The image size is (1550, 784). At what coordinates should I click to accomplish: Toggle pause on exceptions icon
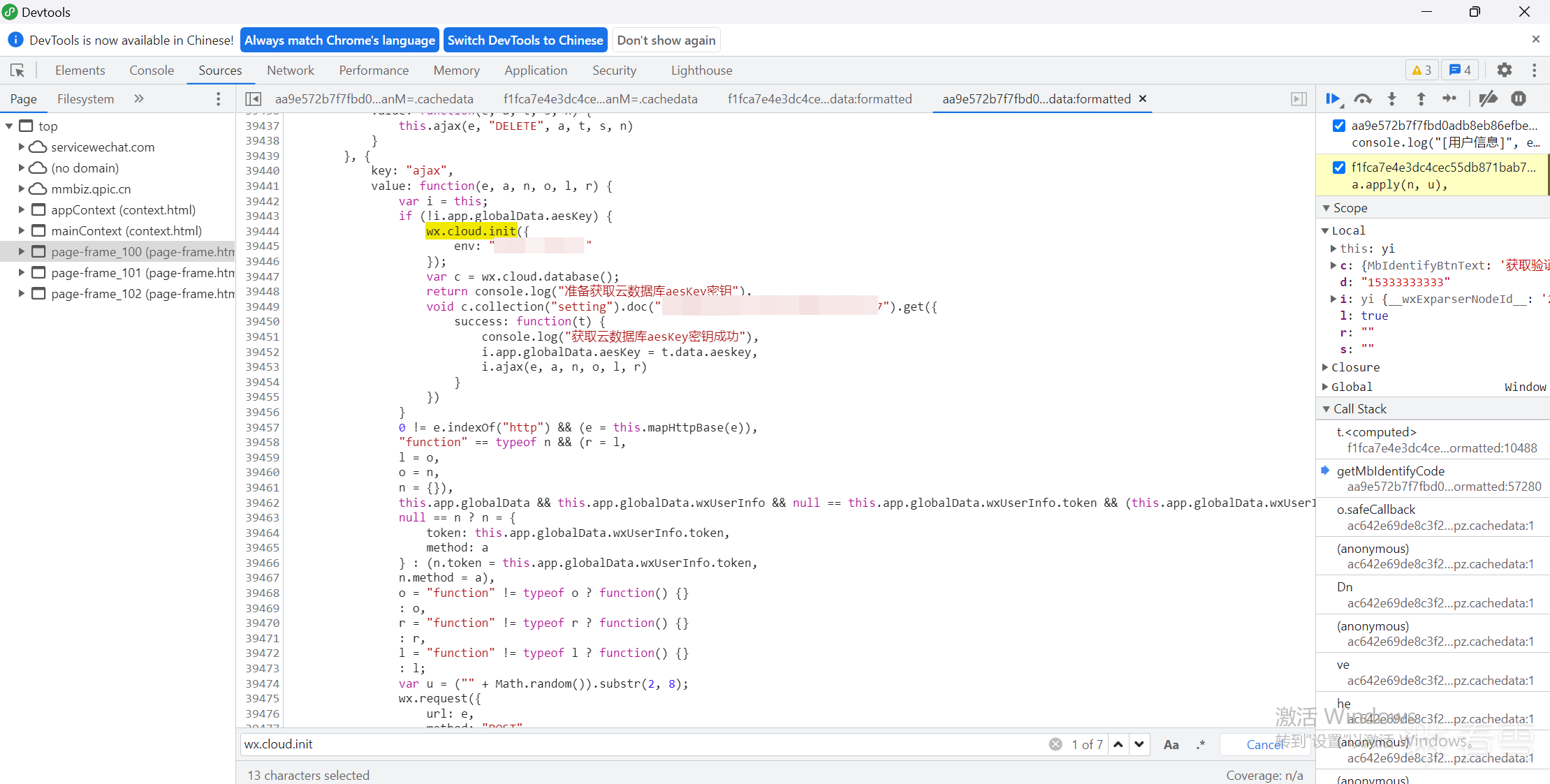click(x=1519, y=99)
